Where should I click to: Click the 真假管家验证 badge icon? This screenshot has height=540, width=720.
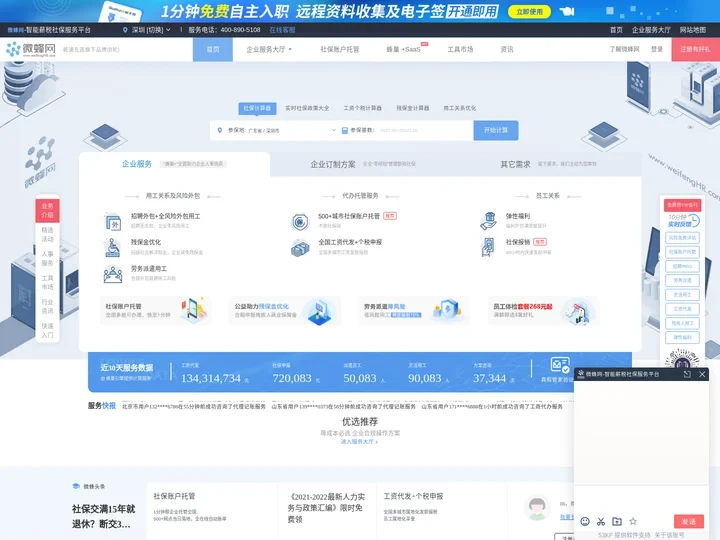[x=560, y=366]
